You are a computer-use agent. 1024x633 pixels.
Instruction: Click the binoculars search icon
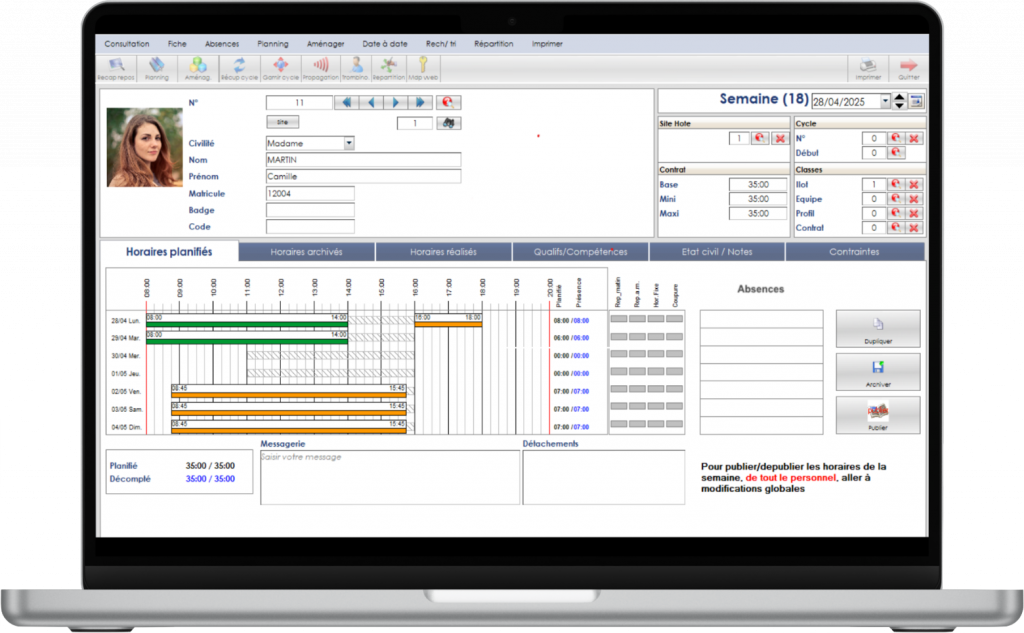(x=449, y=123)
